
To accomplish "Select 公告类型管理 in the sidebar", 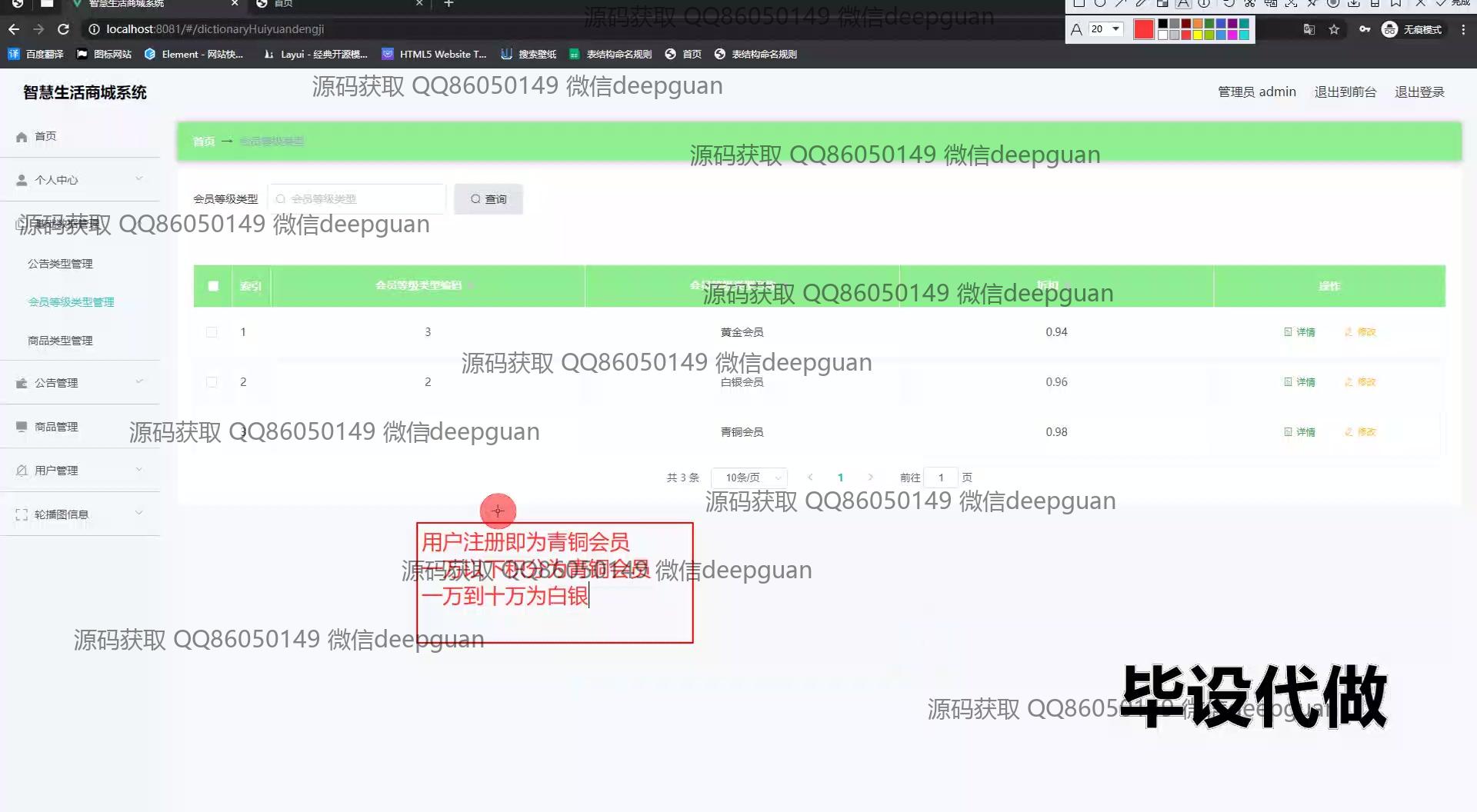I will click(x=60, y=264).
